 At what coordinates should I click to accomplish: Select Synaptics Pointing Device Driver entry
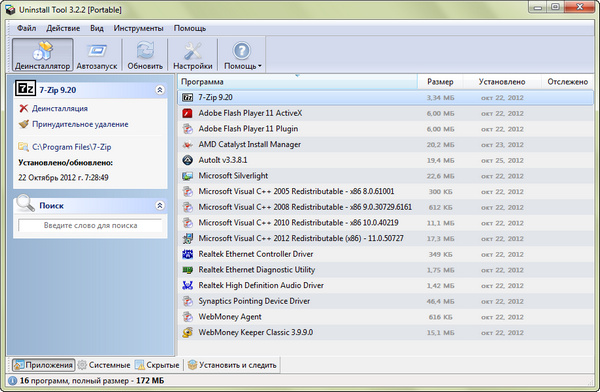coord(386,301)
